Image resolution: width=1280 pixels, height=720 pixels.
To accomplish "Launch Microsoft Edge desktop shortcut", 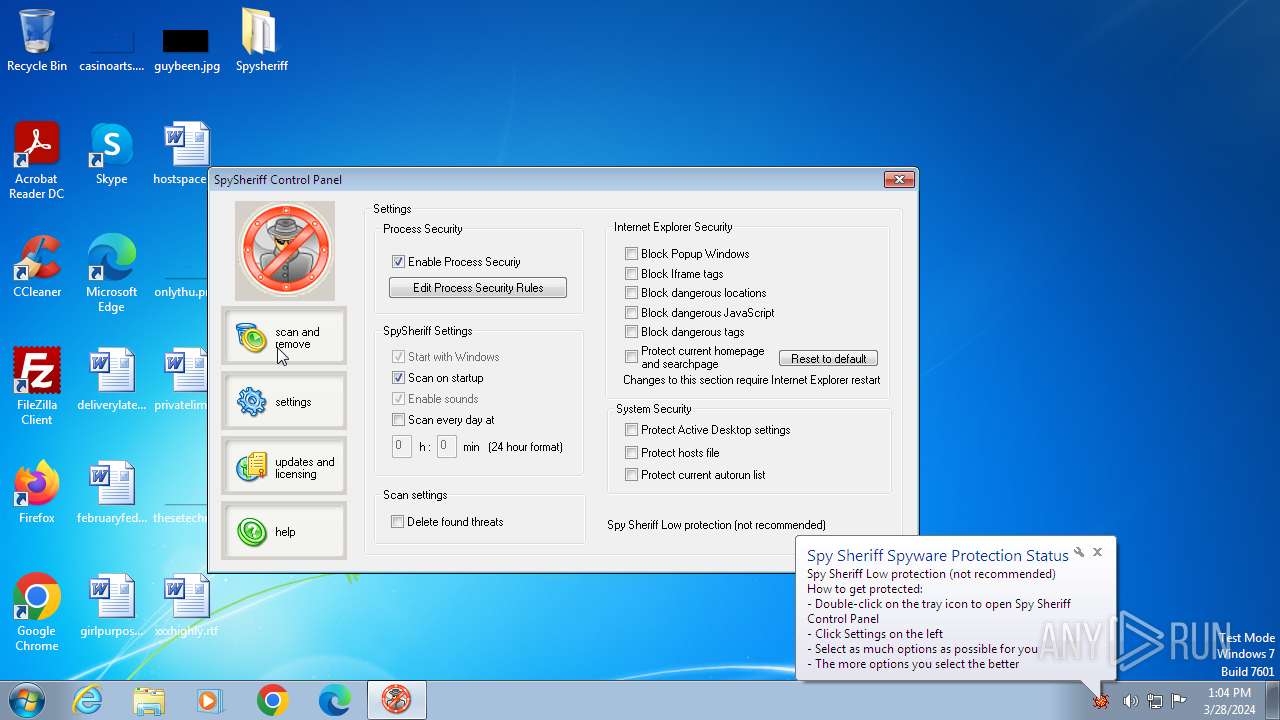I will point(111,274).
